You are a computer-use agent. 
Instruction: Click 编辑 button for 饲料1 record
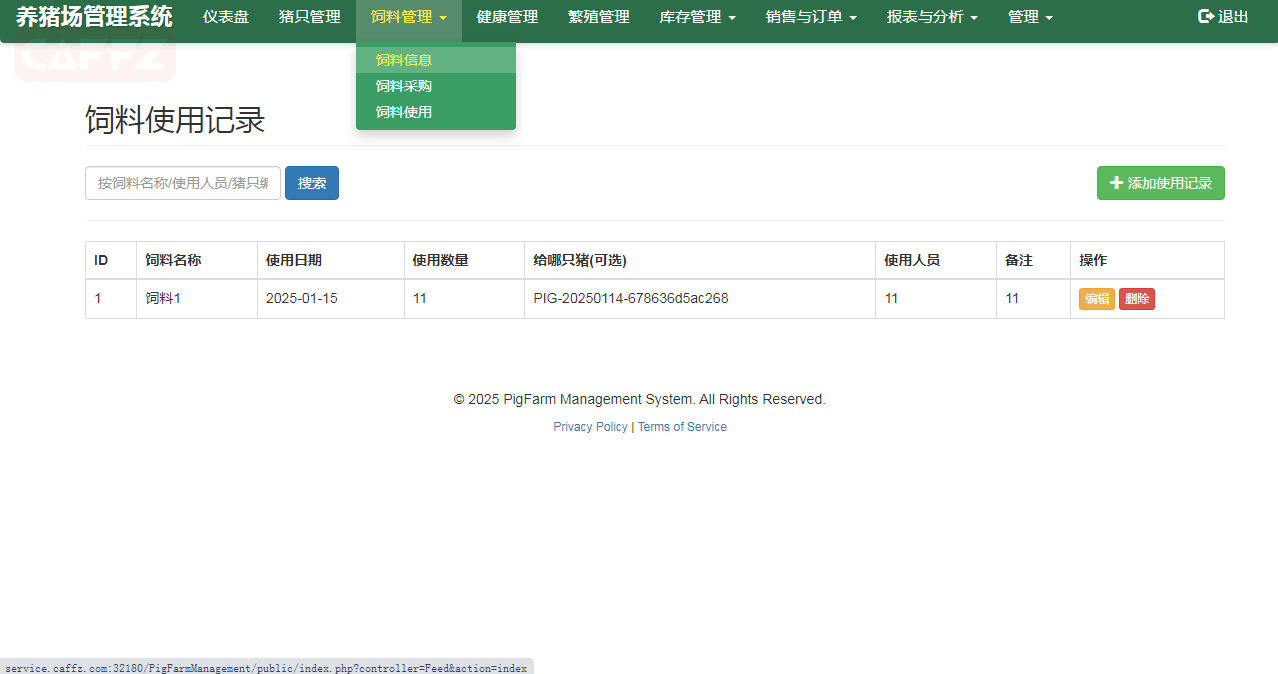click(x=1096, y=299)
